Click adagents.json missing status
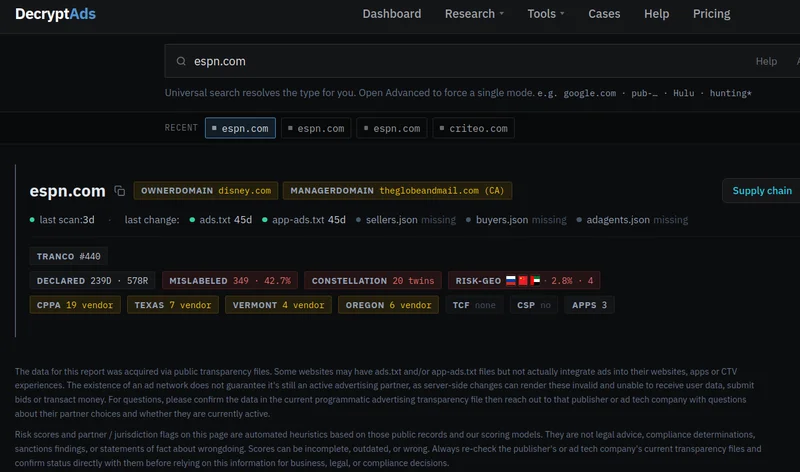The width and height of the screenshot is (800, 472). pyautogui.click(x=632, y=220)
